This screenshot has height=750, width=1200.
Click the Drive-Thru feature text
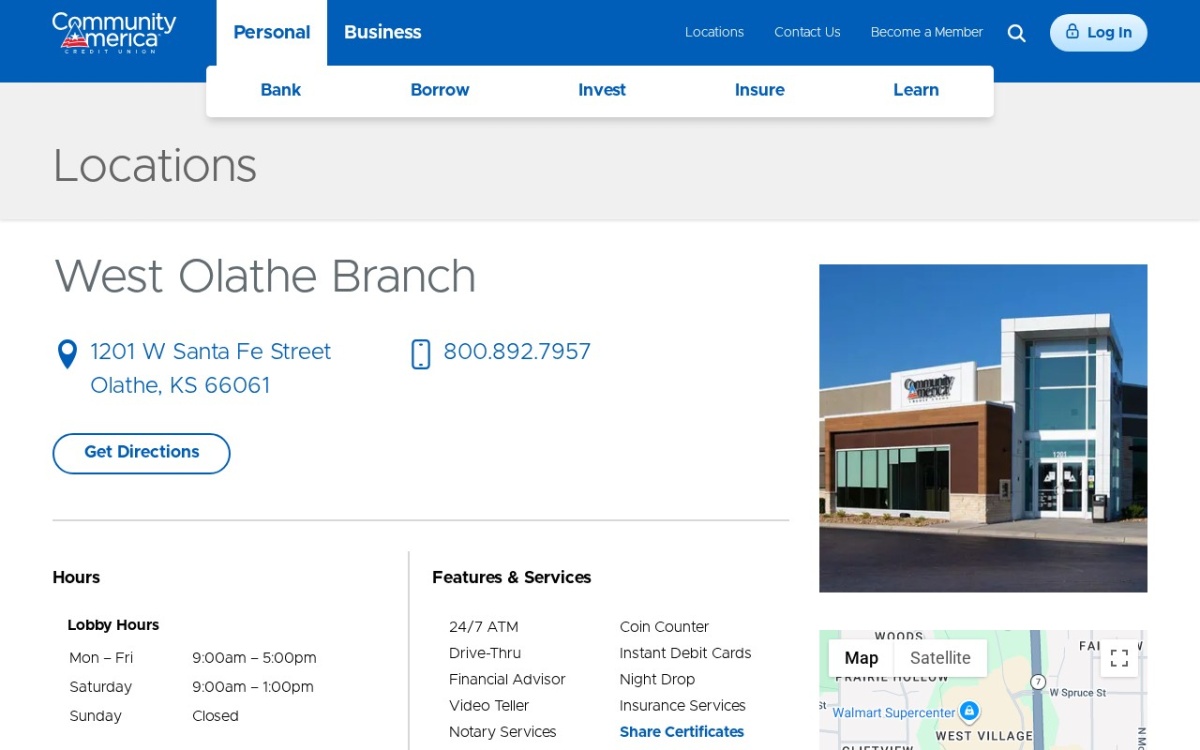485,653
